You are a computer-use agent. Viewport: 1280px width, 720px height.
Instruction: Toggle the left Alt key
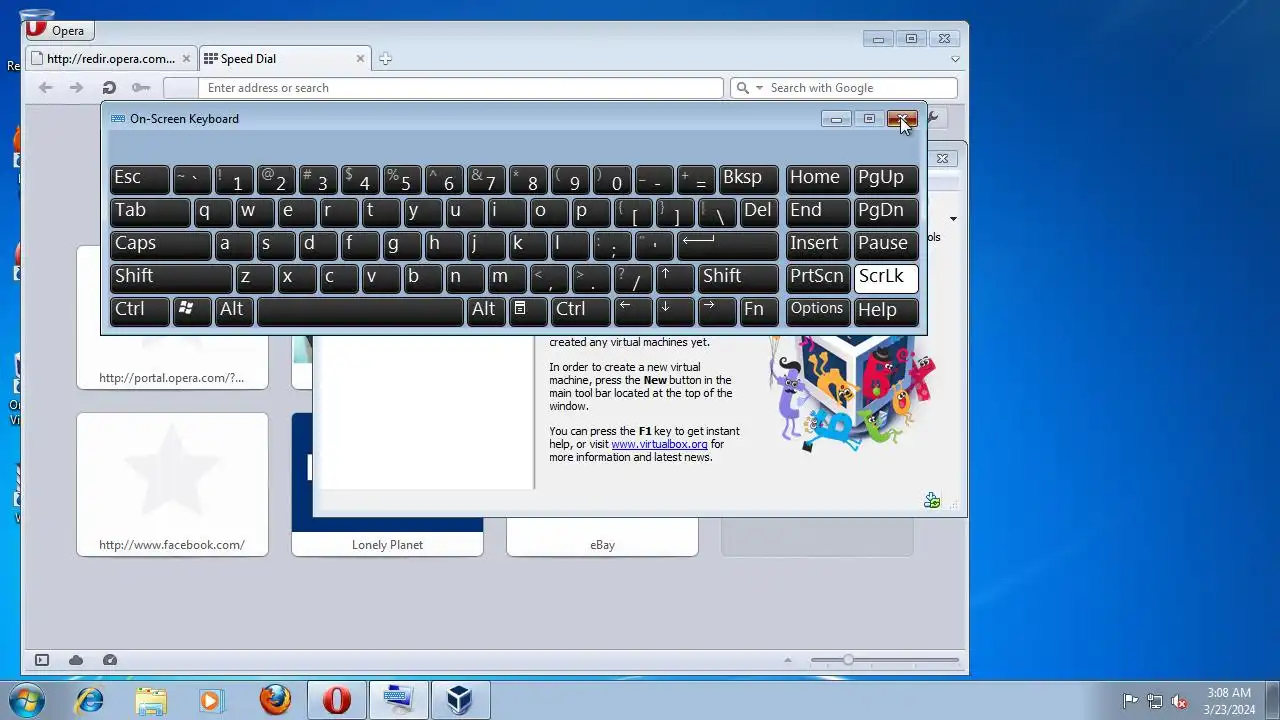pyautogui.click(x=234, y=310)
